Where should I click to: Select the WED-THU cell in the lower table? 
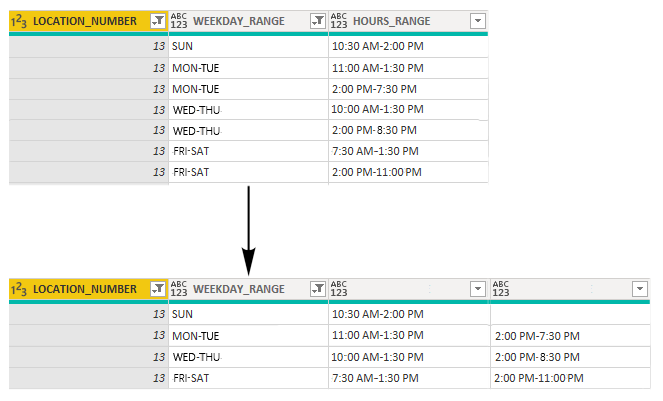tap(249, 357)
